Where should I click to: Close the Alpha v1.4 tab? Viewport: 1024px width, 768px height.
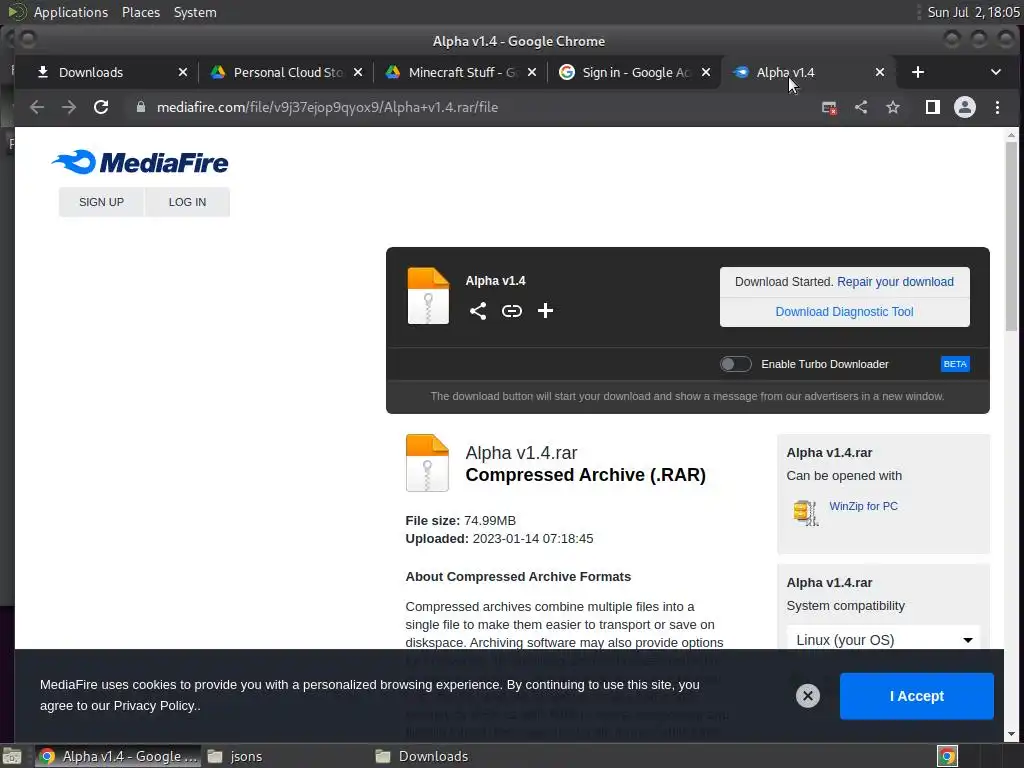point(880,72)
